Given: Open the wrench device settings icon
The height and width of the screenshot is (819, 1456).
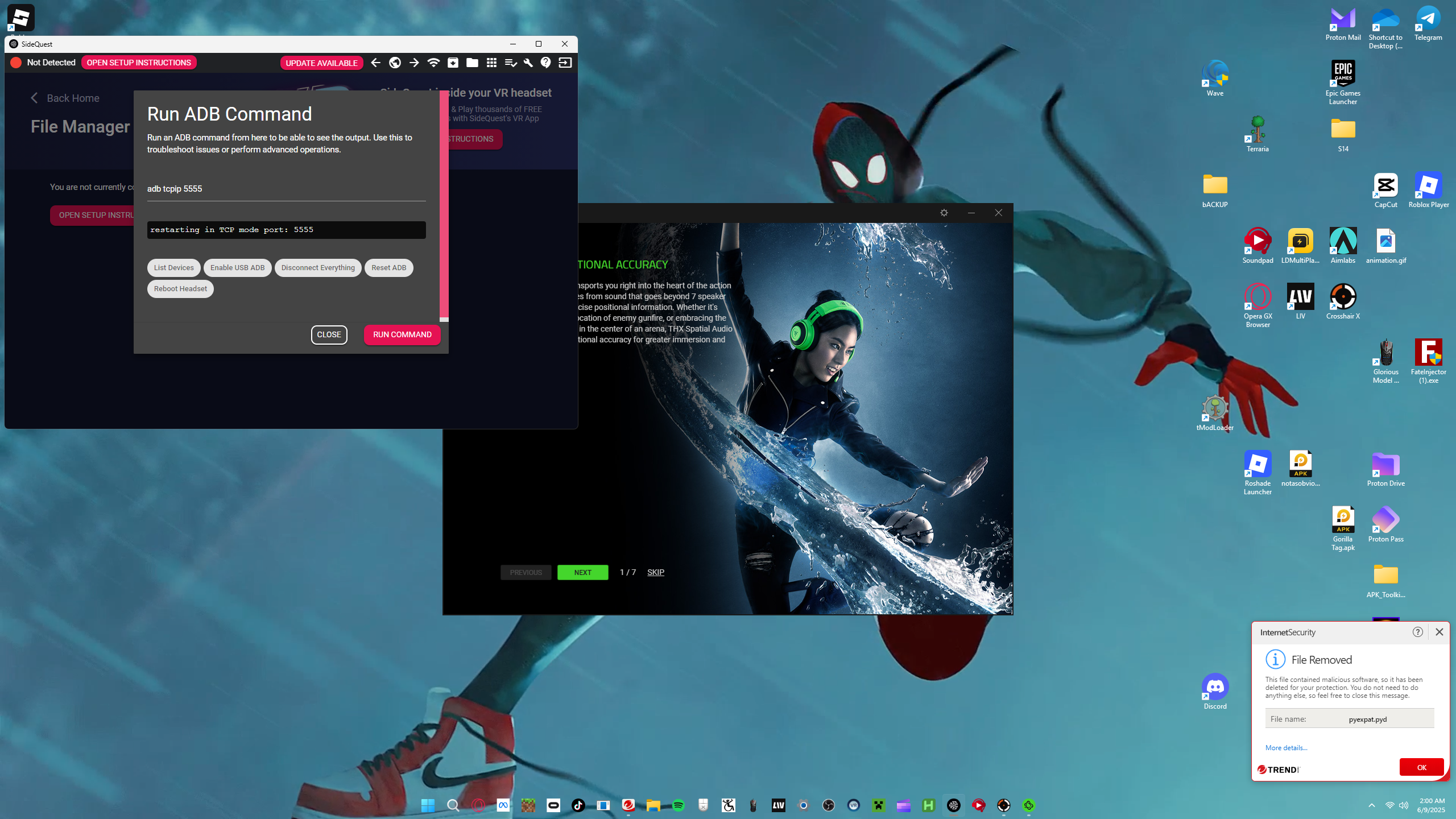Looking at the screenshot, I should click(x=528, y=63).
